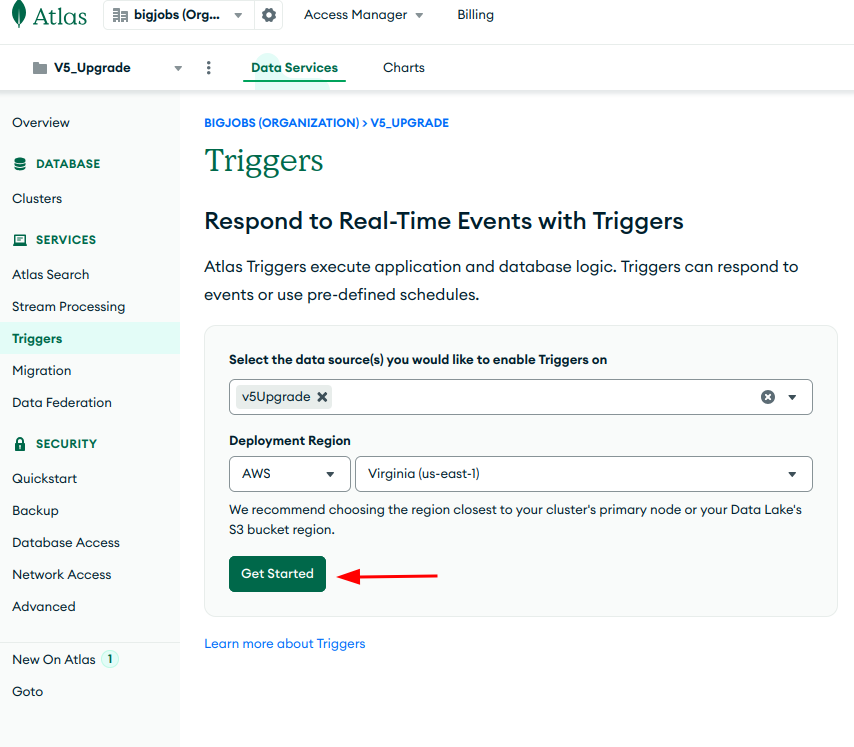Clear all selected data sources

768,397
